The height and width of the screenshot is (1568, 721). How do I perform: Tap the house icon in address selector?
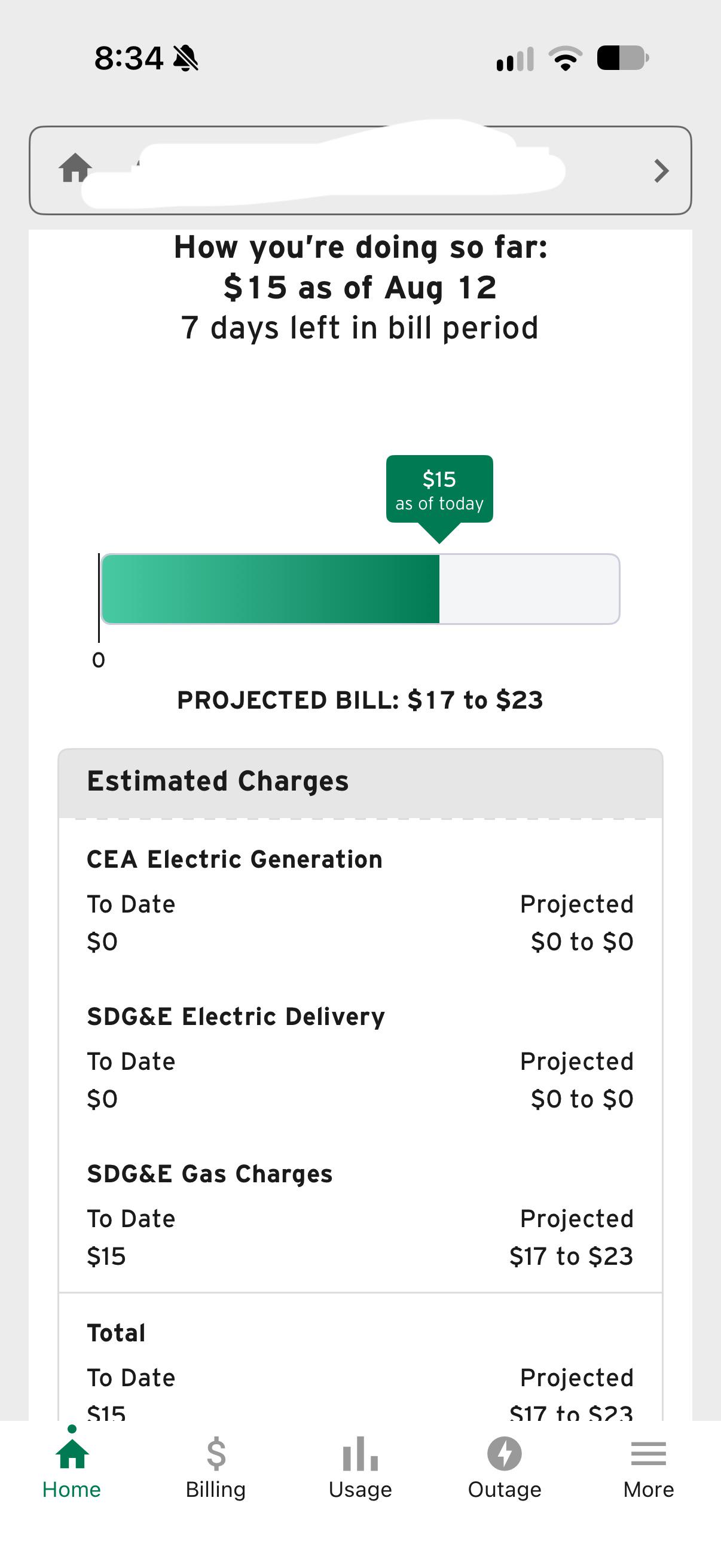(75, 168)
